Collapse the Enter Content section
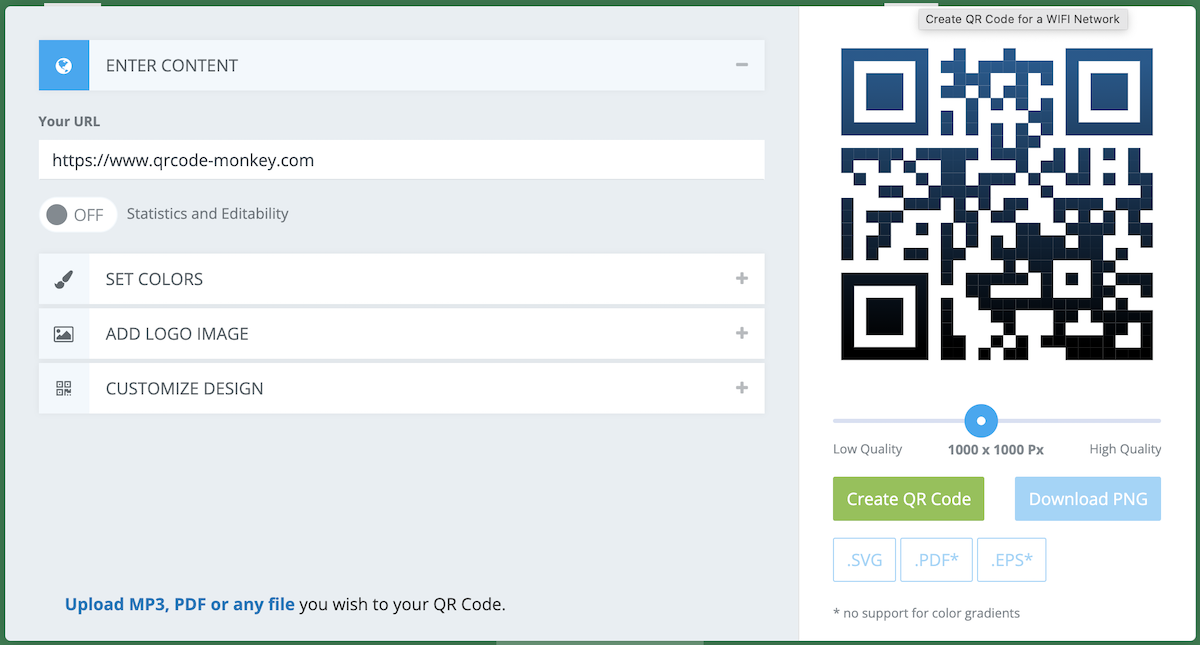 [742, 64]
